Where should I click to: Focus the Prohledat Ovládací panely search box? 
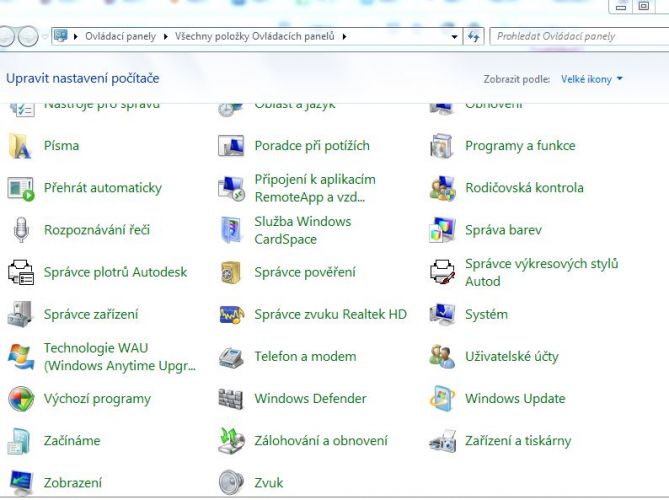(x=579, y=36)
